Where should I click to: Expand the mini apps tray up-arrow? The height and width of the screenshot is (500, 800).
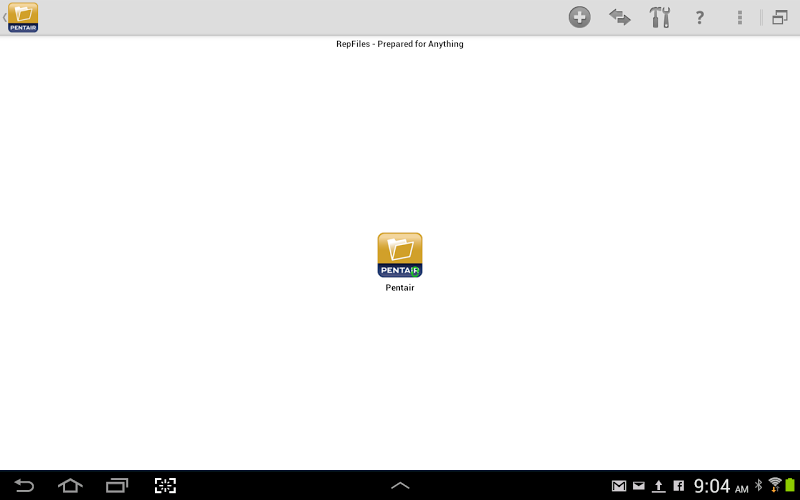[400, 485]
